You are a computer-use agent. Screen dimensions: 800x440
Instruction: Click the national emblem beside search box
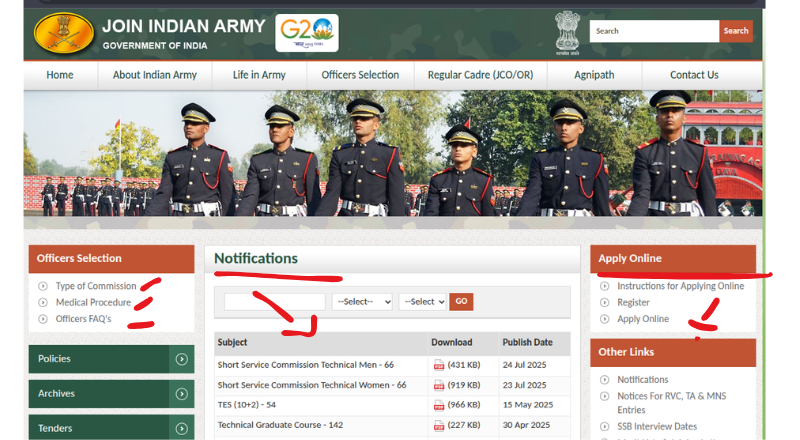(568, 32)
